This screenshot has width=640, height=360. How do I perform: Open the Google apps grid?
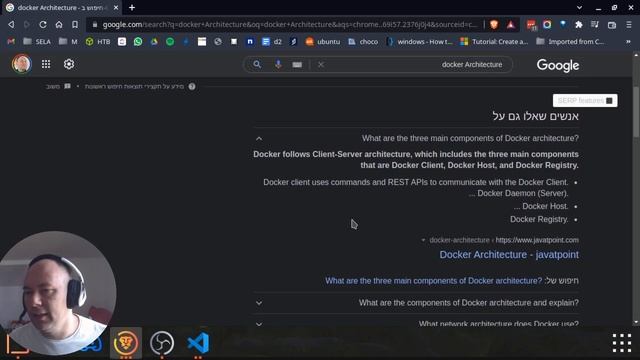[46, 64]
